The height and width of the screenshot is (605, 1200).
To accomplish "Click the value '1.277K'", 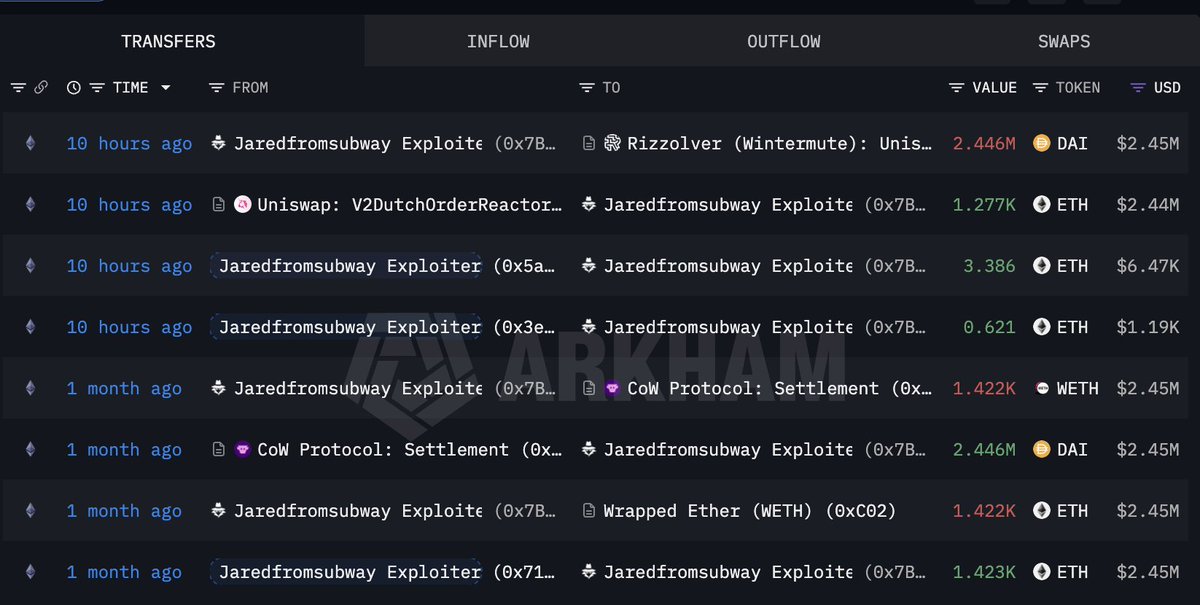I will pyautogui.click(x=984, y=205).
